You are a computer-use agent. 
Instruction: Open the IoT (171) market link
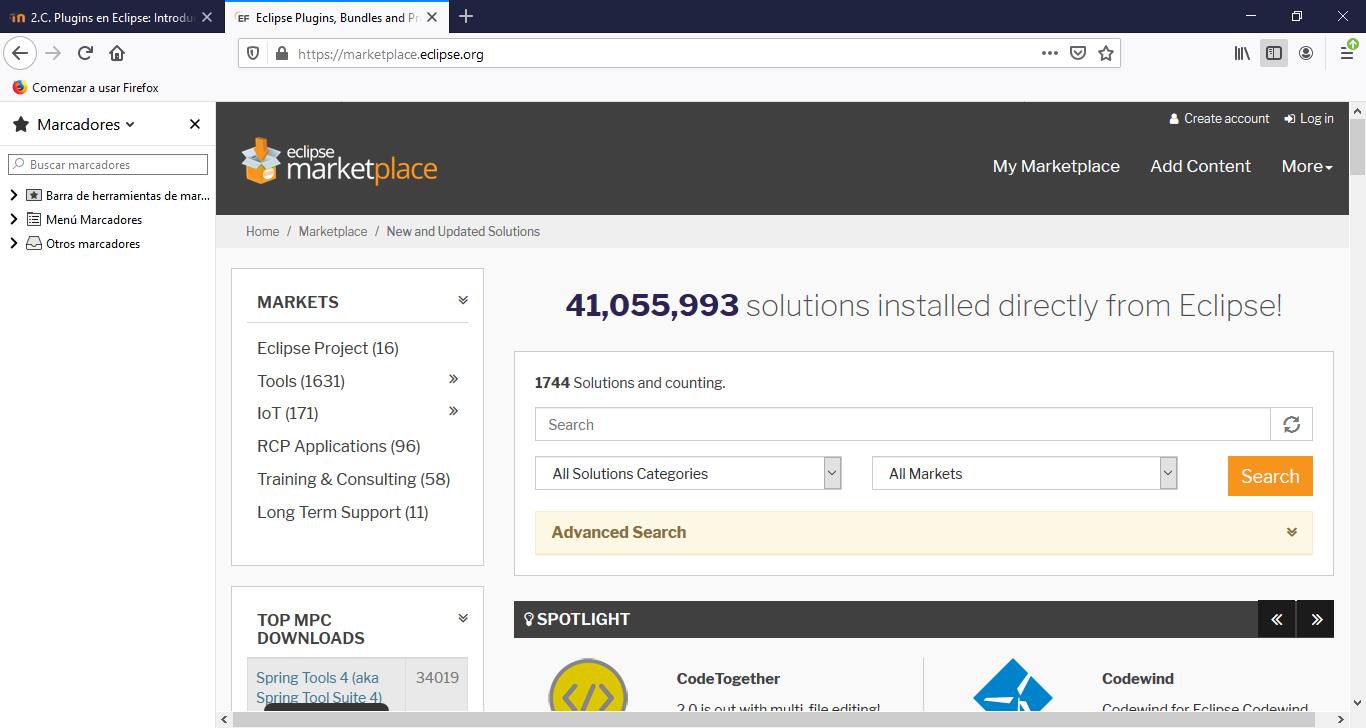[x=288, y=413]
